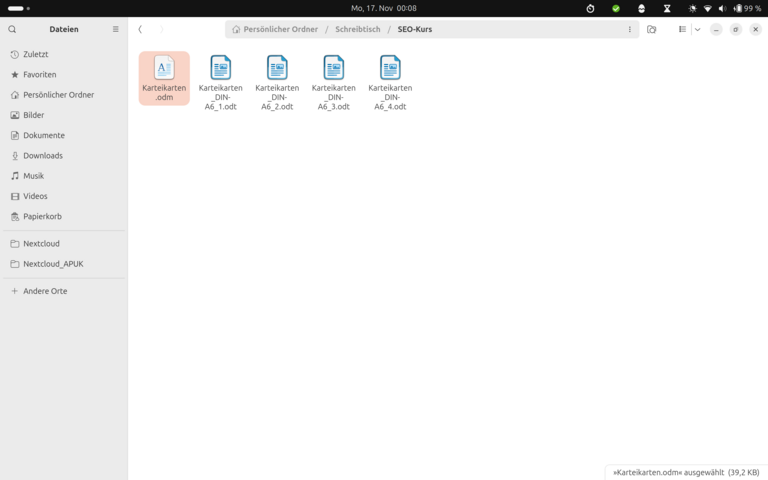Open the Nextcloud_APUK folder bookmark
768x480 pixels.
click(x=53, y=264)
